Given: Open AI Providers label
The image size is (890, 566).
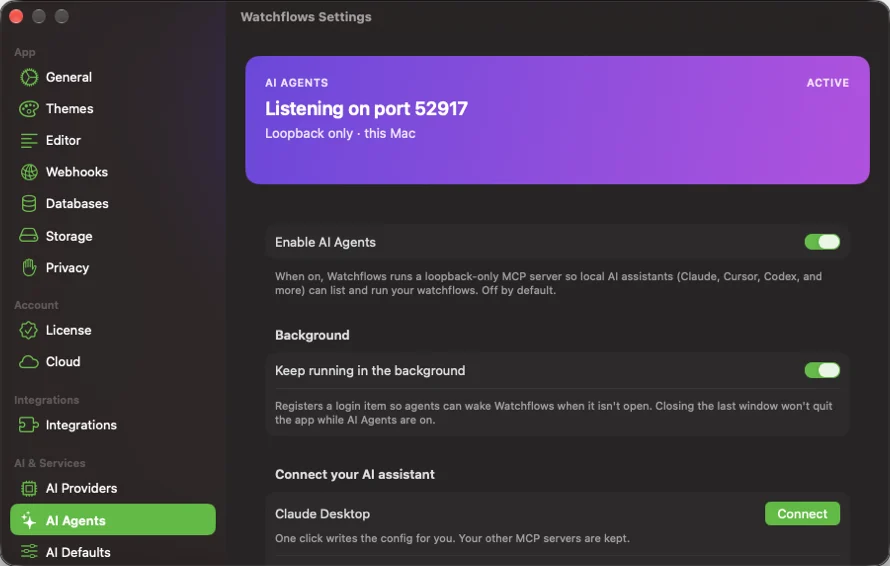Looking at the screenshot, I should [81, 488].
